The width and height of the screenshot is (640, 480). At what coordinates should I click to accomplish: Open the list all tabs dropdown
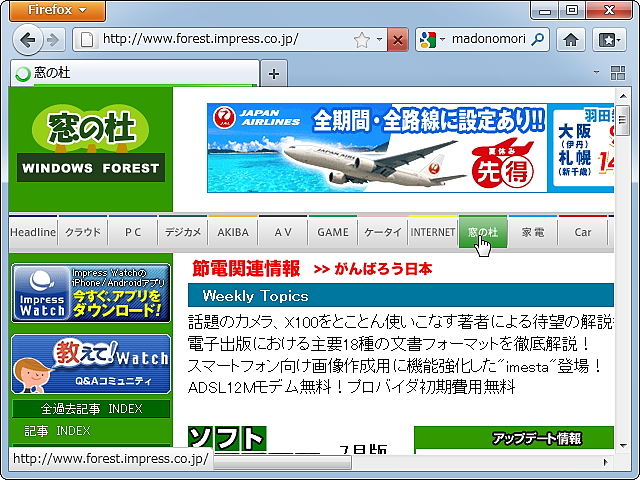click(596, 73)
